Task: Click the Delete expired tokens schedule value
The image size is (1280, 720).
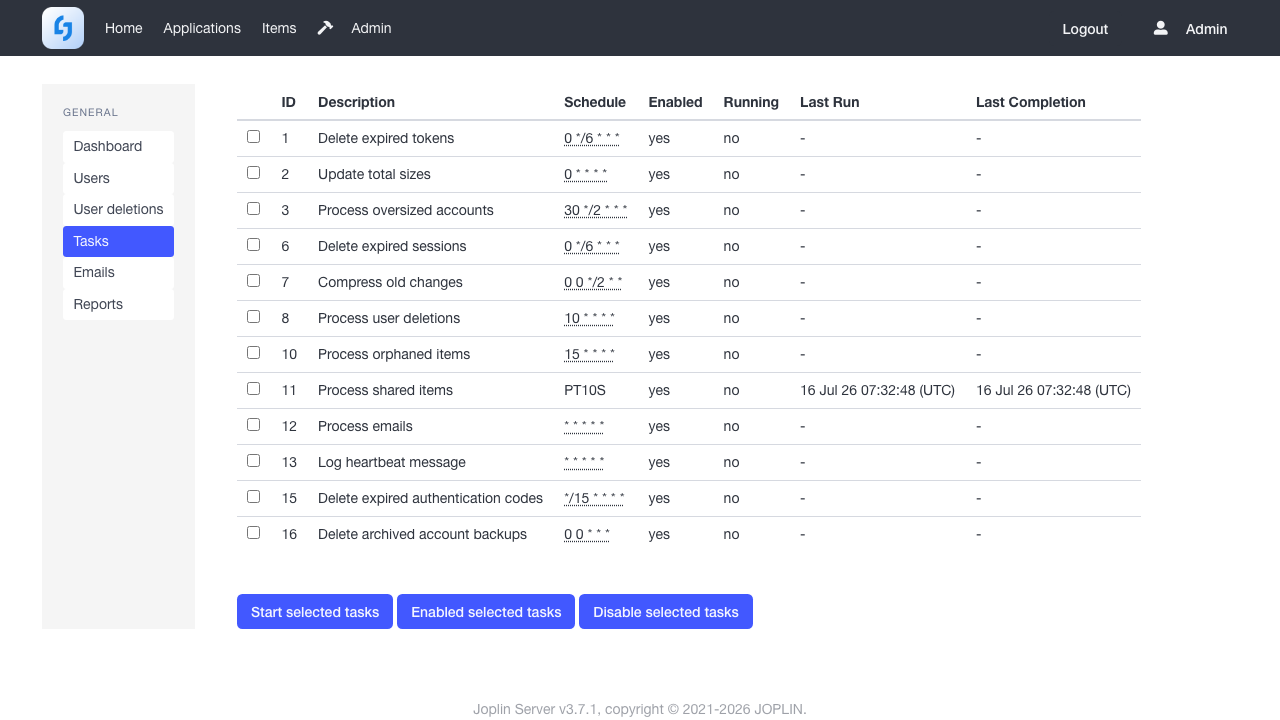Action: (592, 138)
